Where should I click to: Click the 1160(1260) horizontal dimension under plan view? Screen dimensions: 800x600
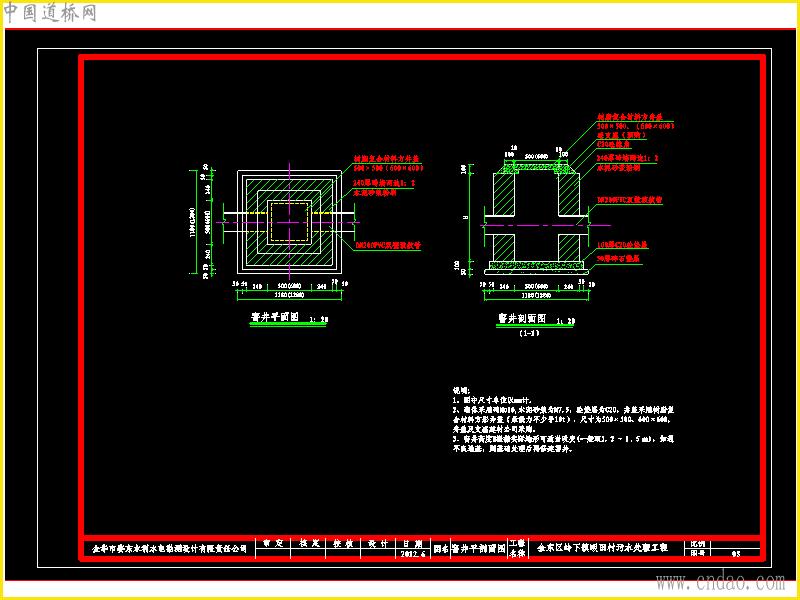tap(289, 294)
